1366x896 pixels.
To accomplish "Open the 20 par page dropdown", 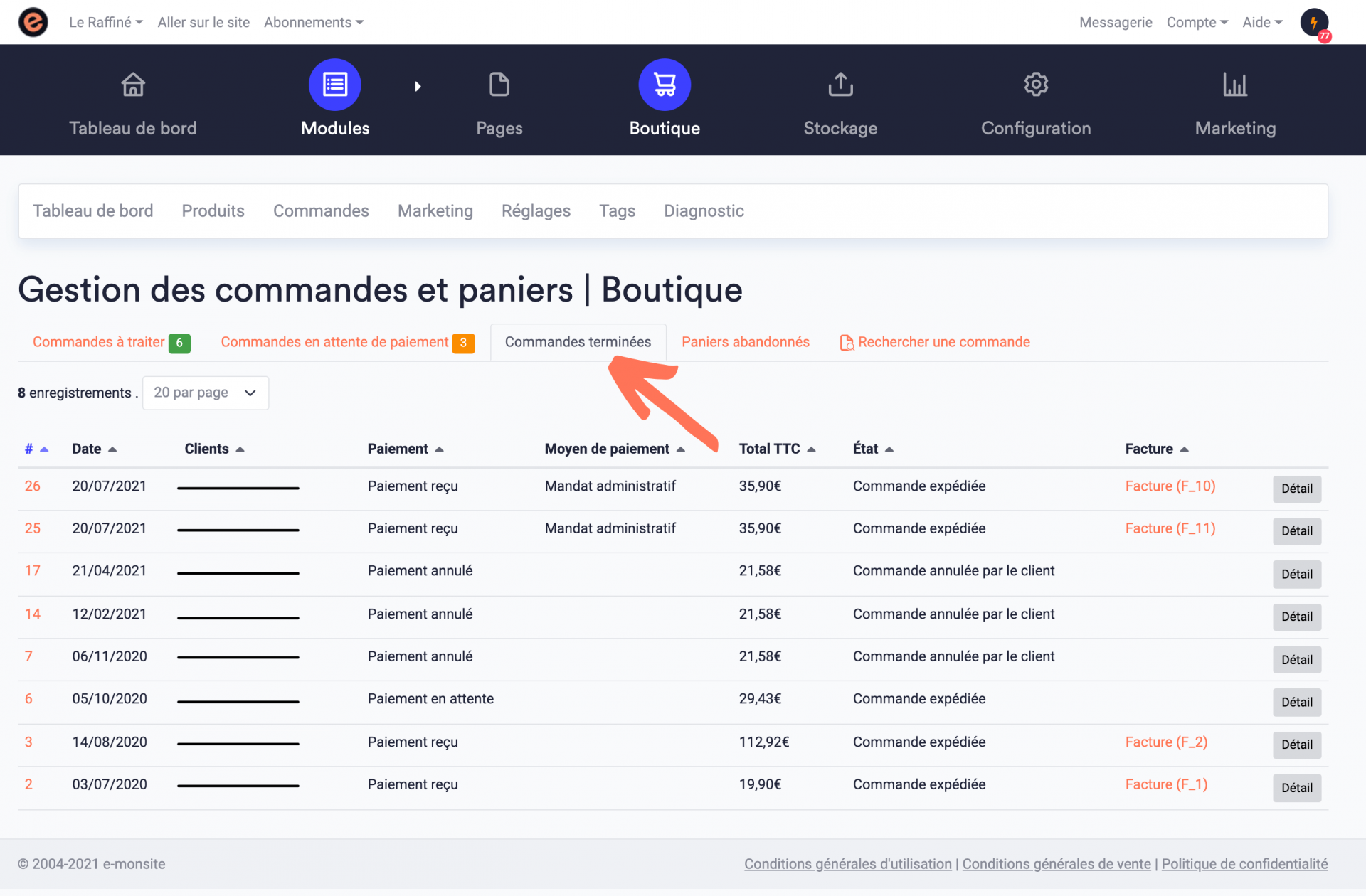I will tap(205, 393).
